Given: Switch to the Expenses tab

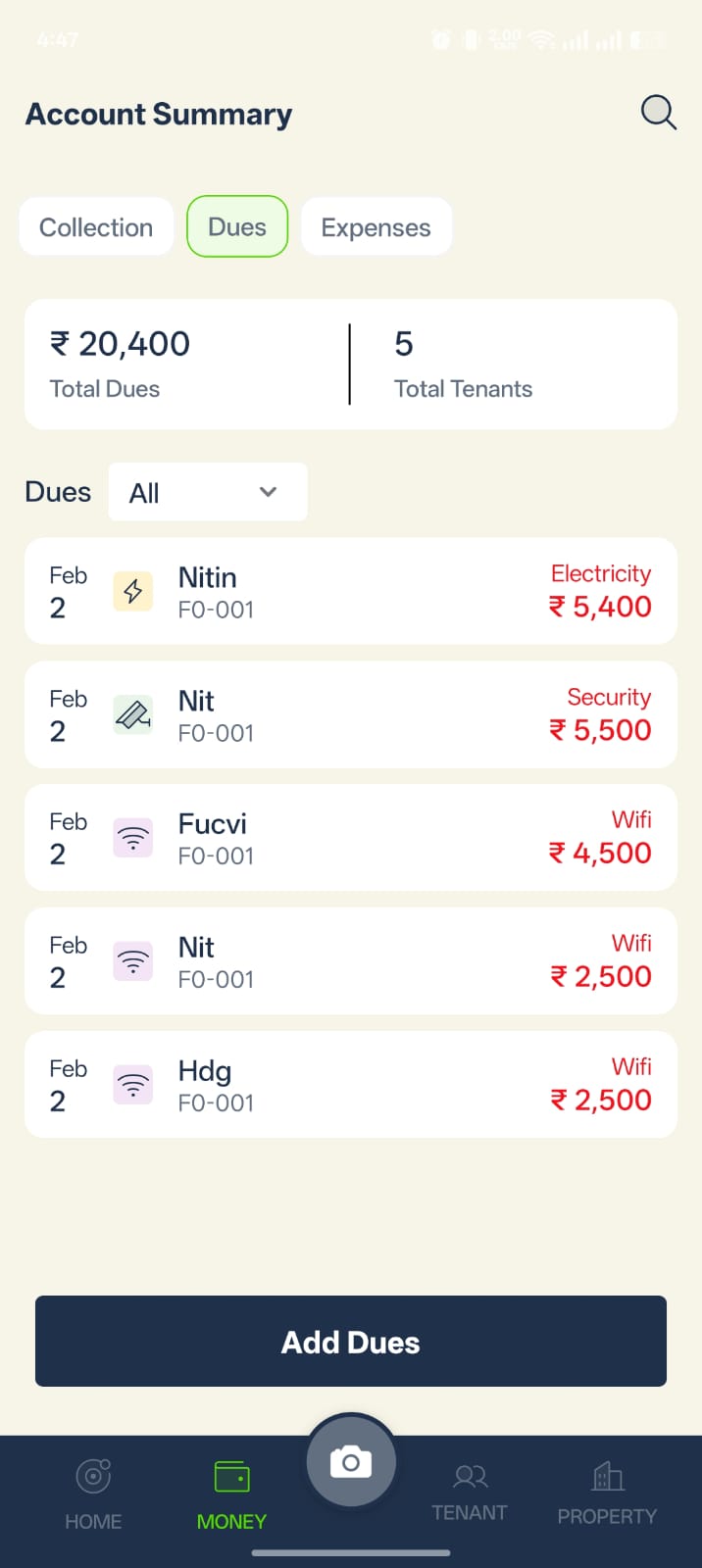Looking at the screenshot, I should pyautogui.click(x=376, y=227).
